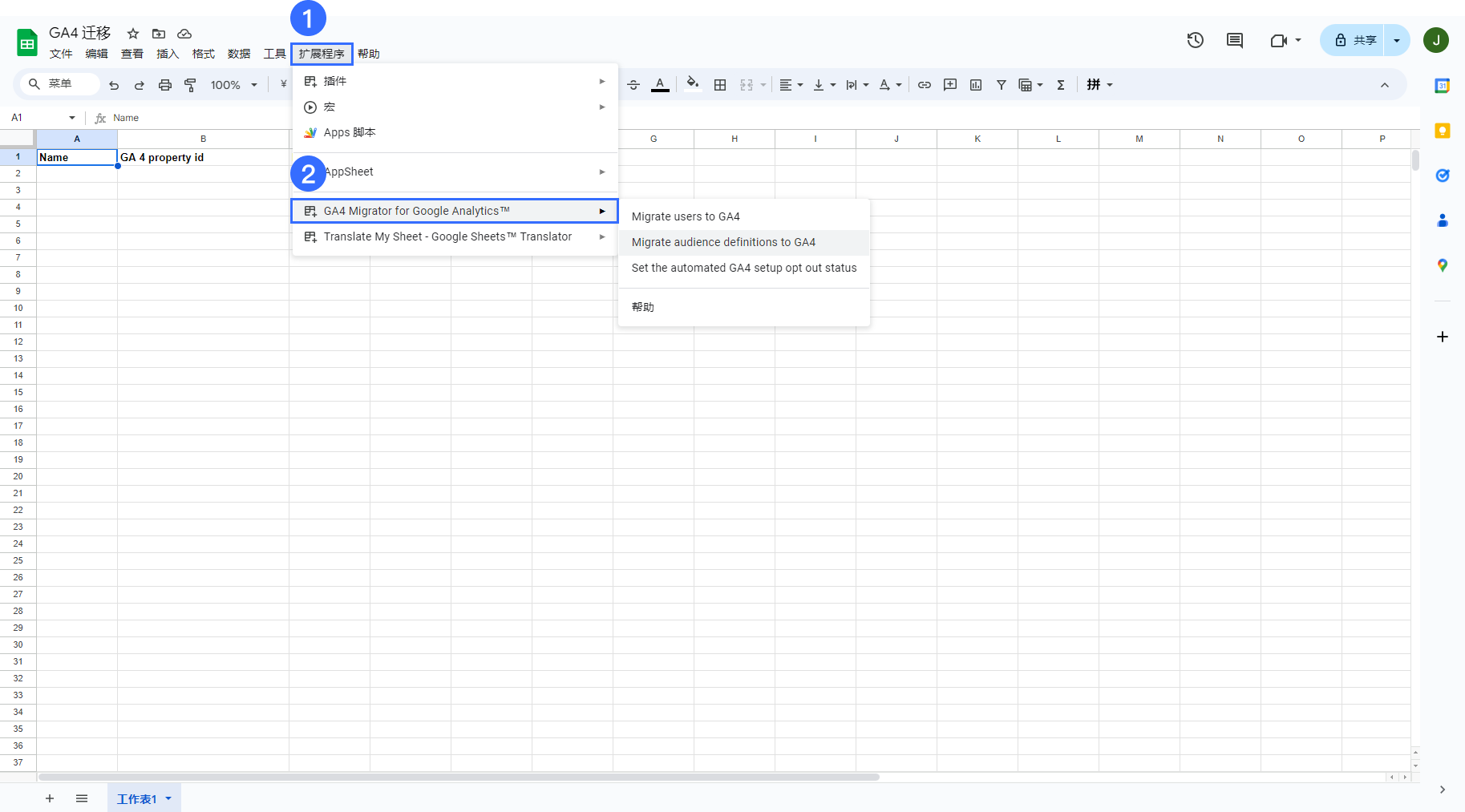The width and height of the screenshot is (1465, 812).
Task: Click the account avatar J
Action: 1436,40
